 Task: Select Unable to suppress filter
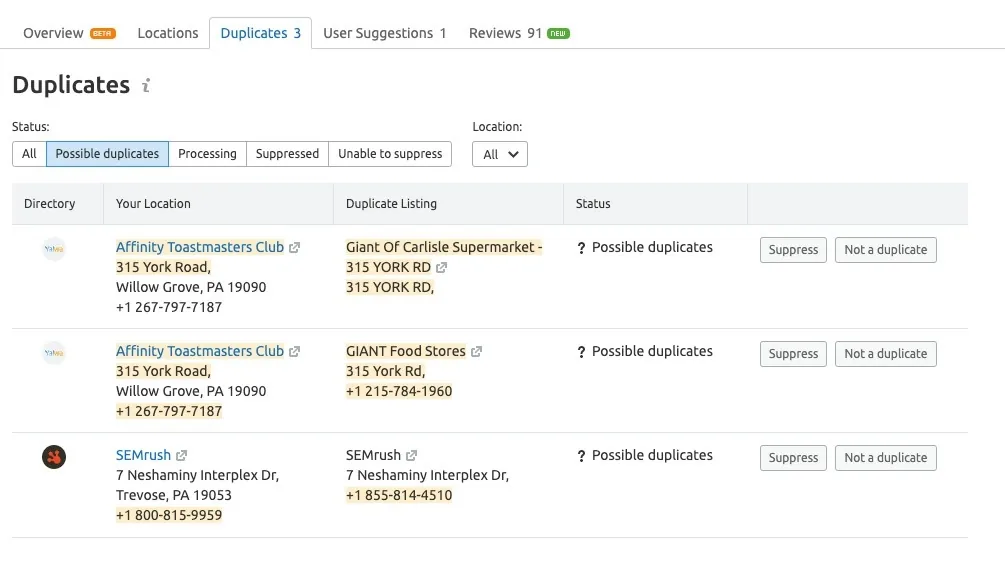point(390,154)
